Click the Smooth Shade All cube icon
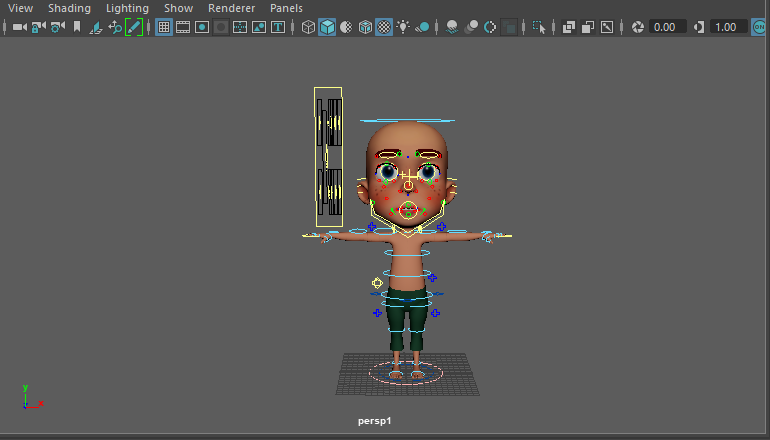Viewport: 770px width, 440px height. click(327, 27)
